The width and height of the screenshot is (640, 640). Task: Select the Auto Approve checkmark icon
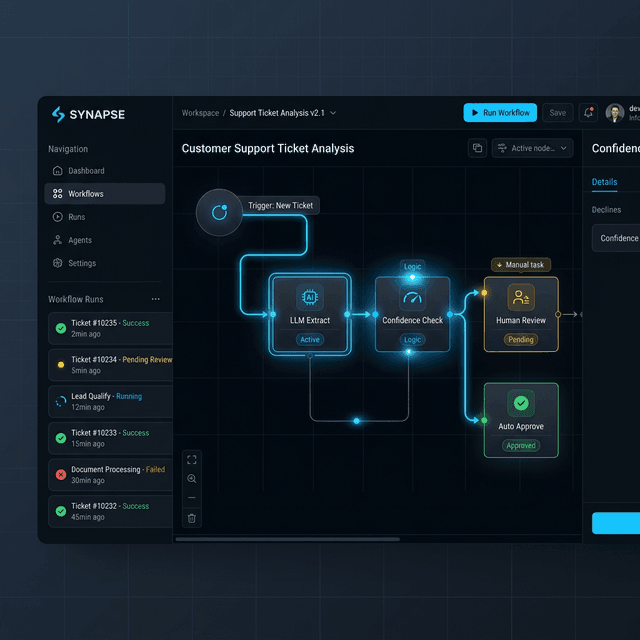(521, 403)
